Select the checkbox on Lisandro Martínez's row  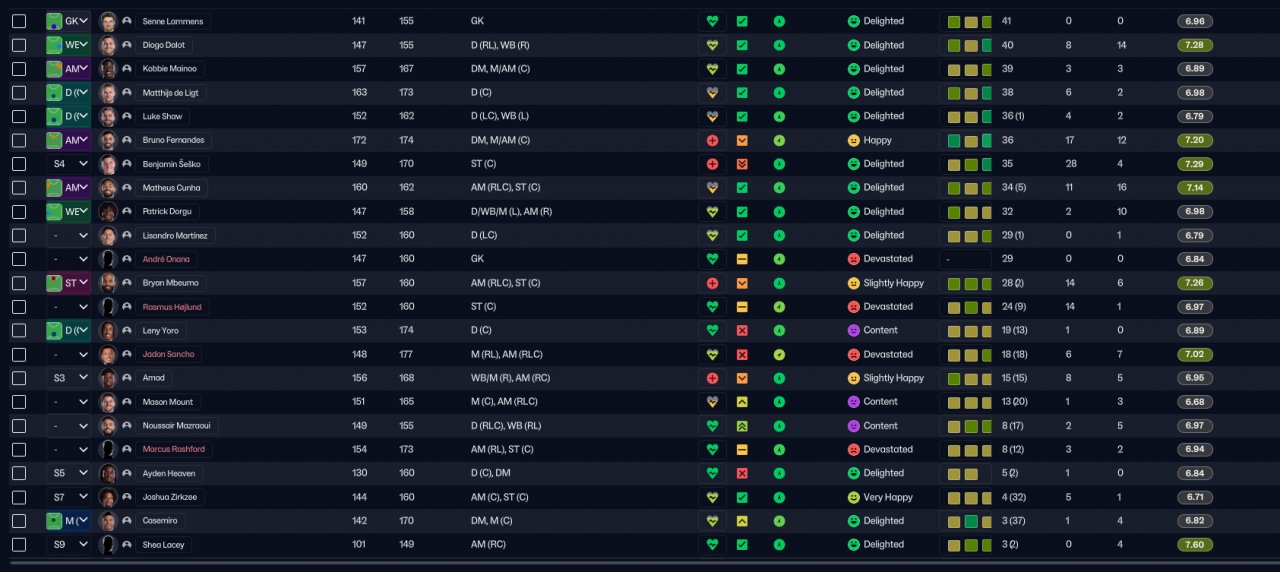(19, 235)
